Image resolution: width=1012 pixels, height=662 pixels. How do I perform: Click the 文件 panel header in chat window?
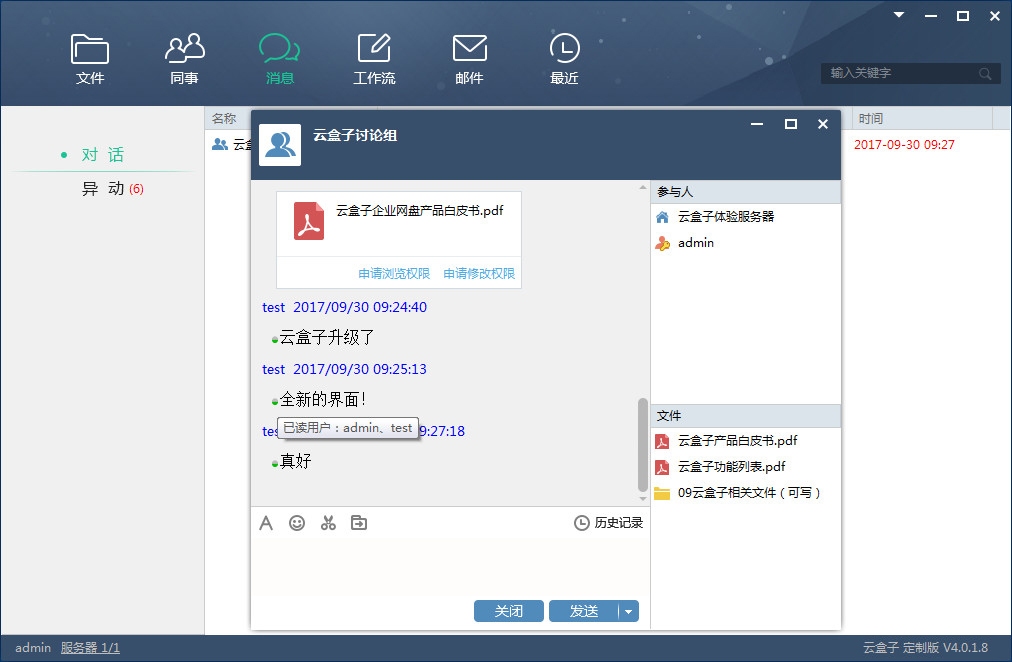(x=745, y=416)
